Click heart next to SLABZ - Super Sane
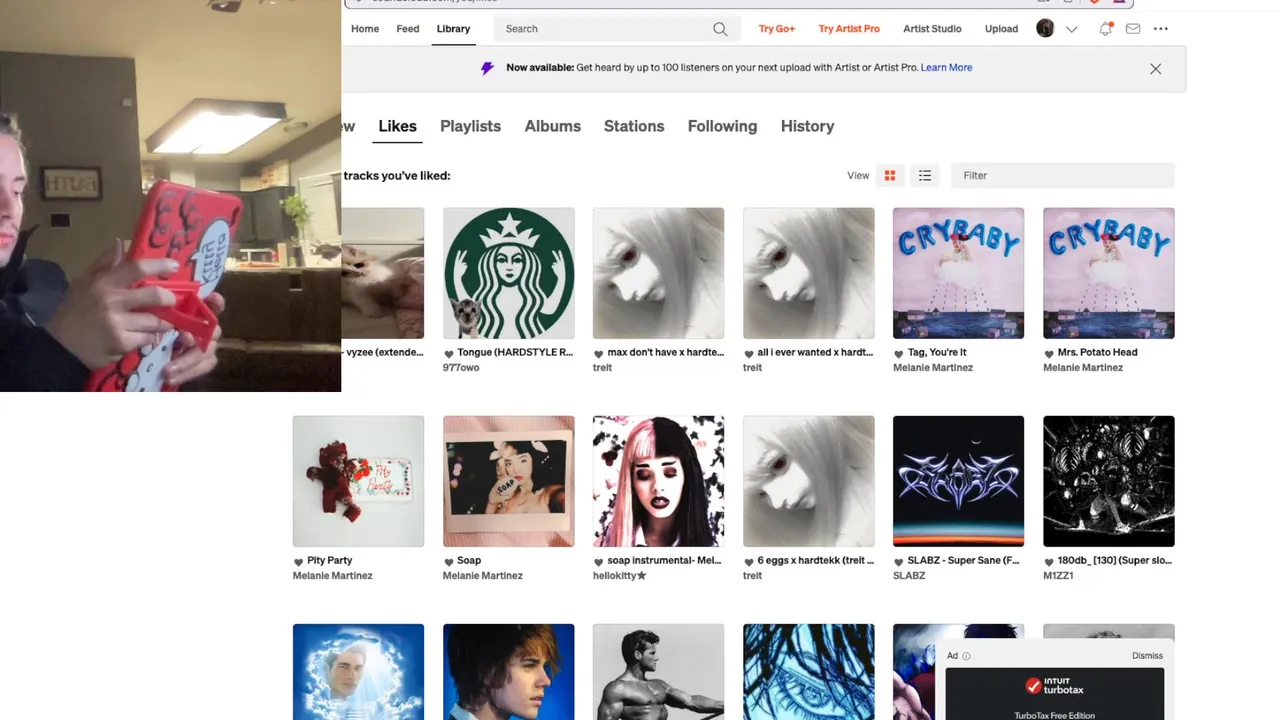This screenshot has height=720, width=1280. 899,562
